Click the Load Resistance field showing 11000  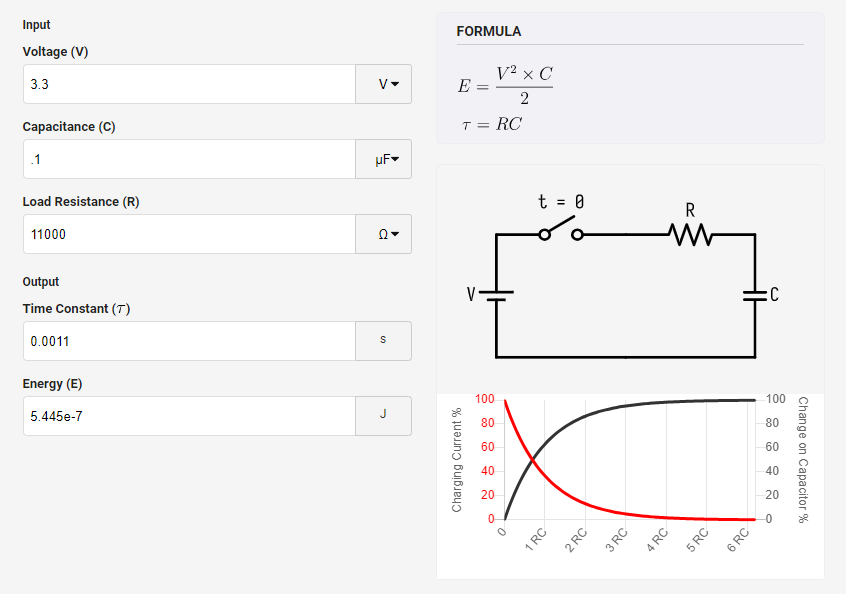189,234
